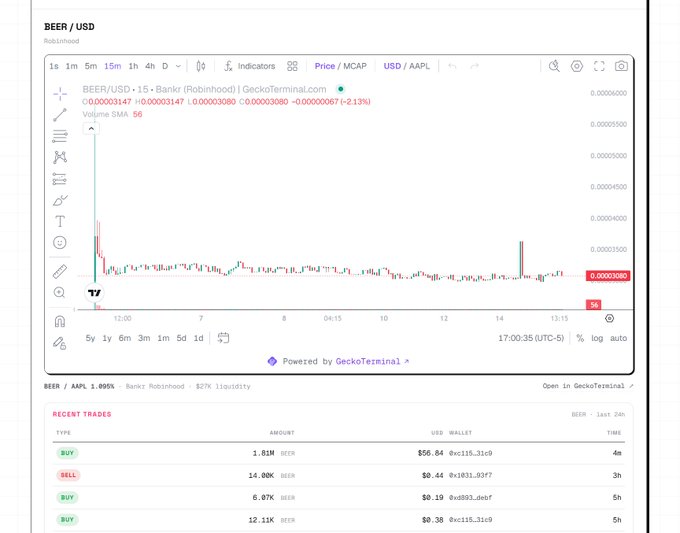
Task: Select the 1m interval in top toolbar
Action: pyautogui.click(x=72, y=66)
